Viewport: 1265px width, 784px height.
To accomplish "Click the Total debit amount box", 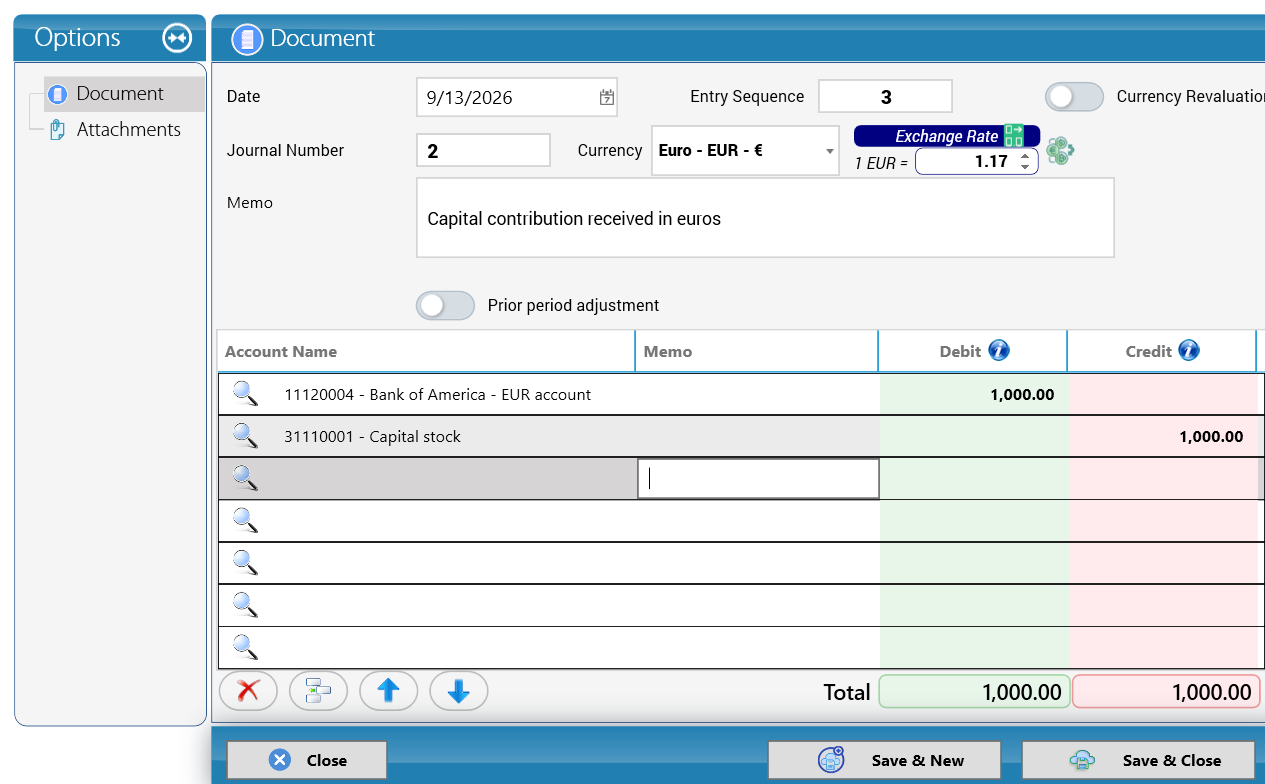I will [x=974, y=692].
